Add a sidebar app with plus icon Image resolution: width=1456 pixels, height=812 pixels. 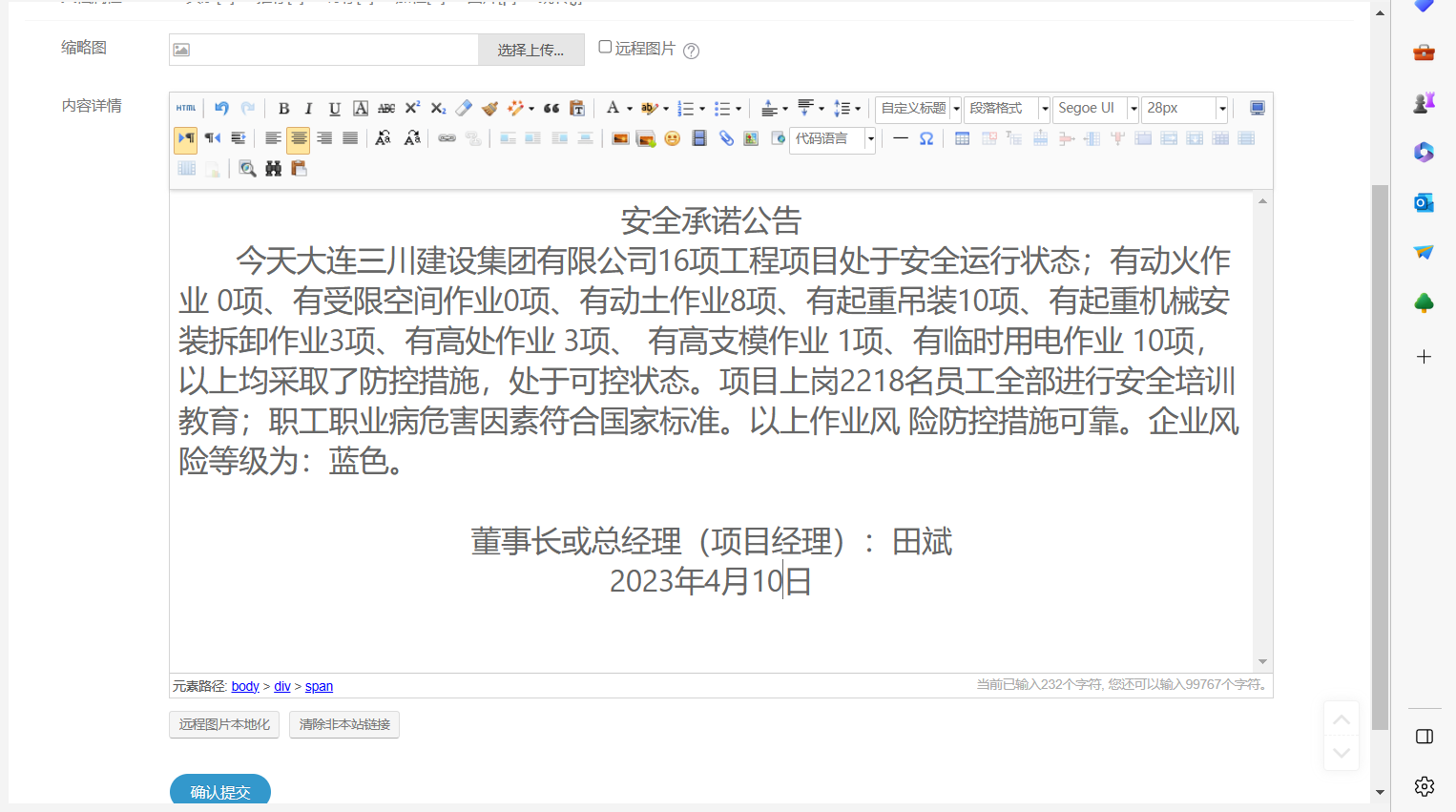pos(1425,356)
